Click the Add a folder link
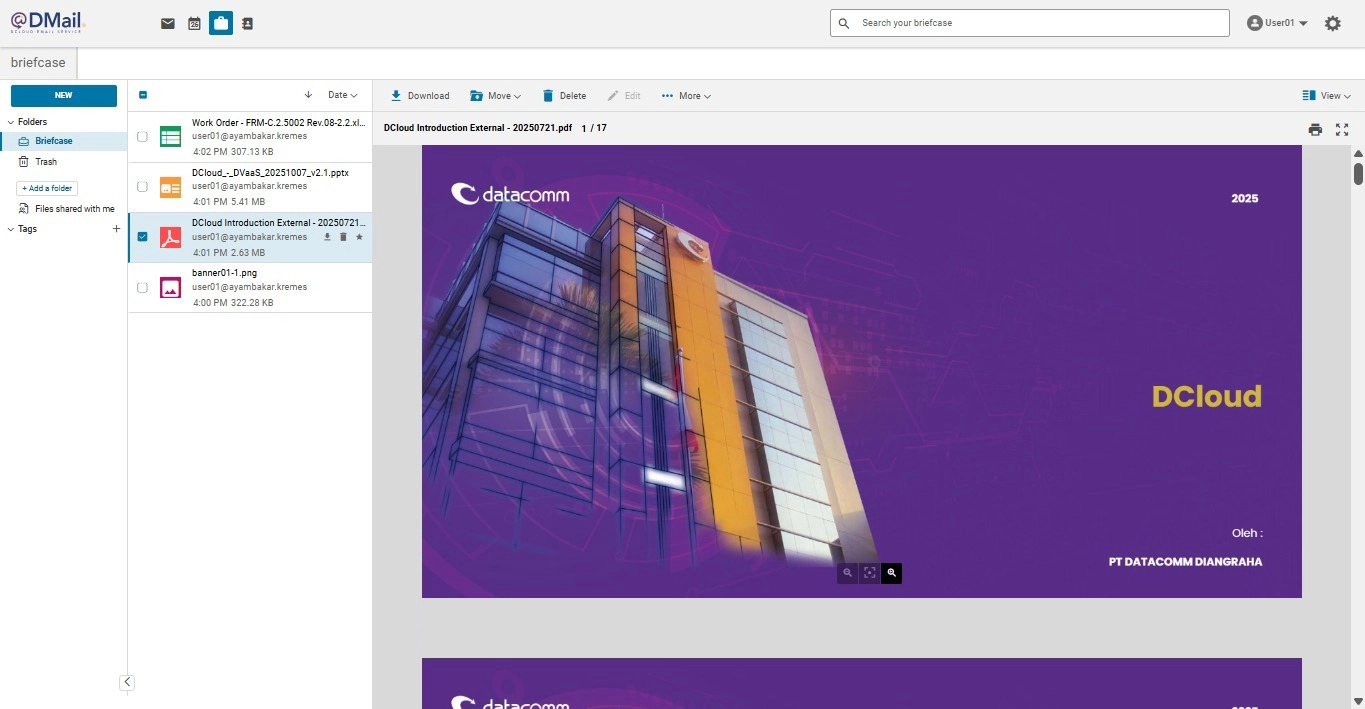The image size is (1365, 709). tap(46, 188)
